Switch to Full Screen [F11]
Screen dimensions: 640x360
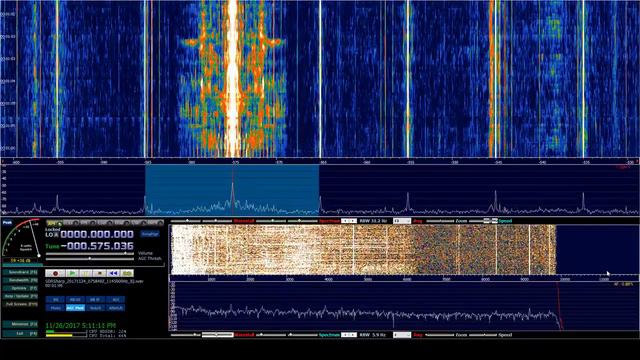coord(20,304)
